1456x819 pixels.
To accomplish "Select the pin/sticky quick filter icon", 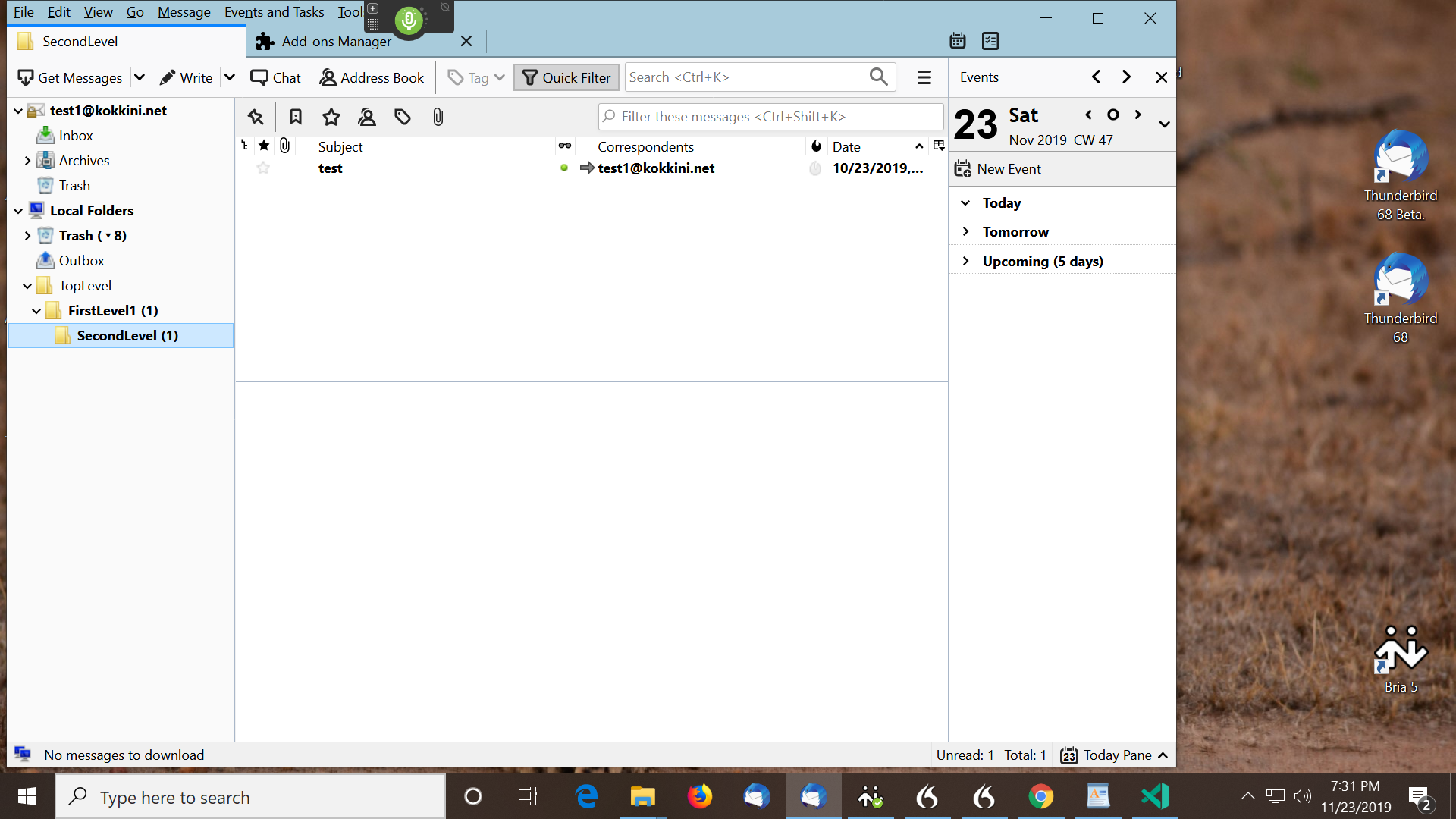I will (x=256, y=117).
